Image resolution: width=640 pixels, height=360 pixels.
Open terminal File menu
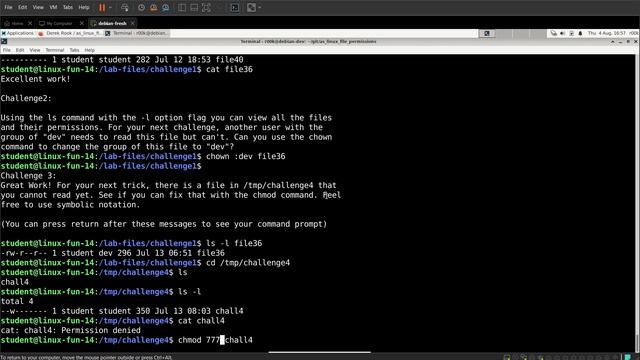7,50
